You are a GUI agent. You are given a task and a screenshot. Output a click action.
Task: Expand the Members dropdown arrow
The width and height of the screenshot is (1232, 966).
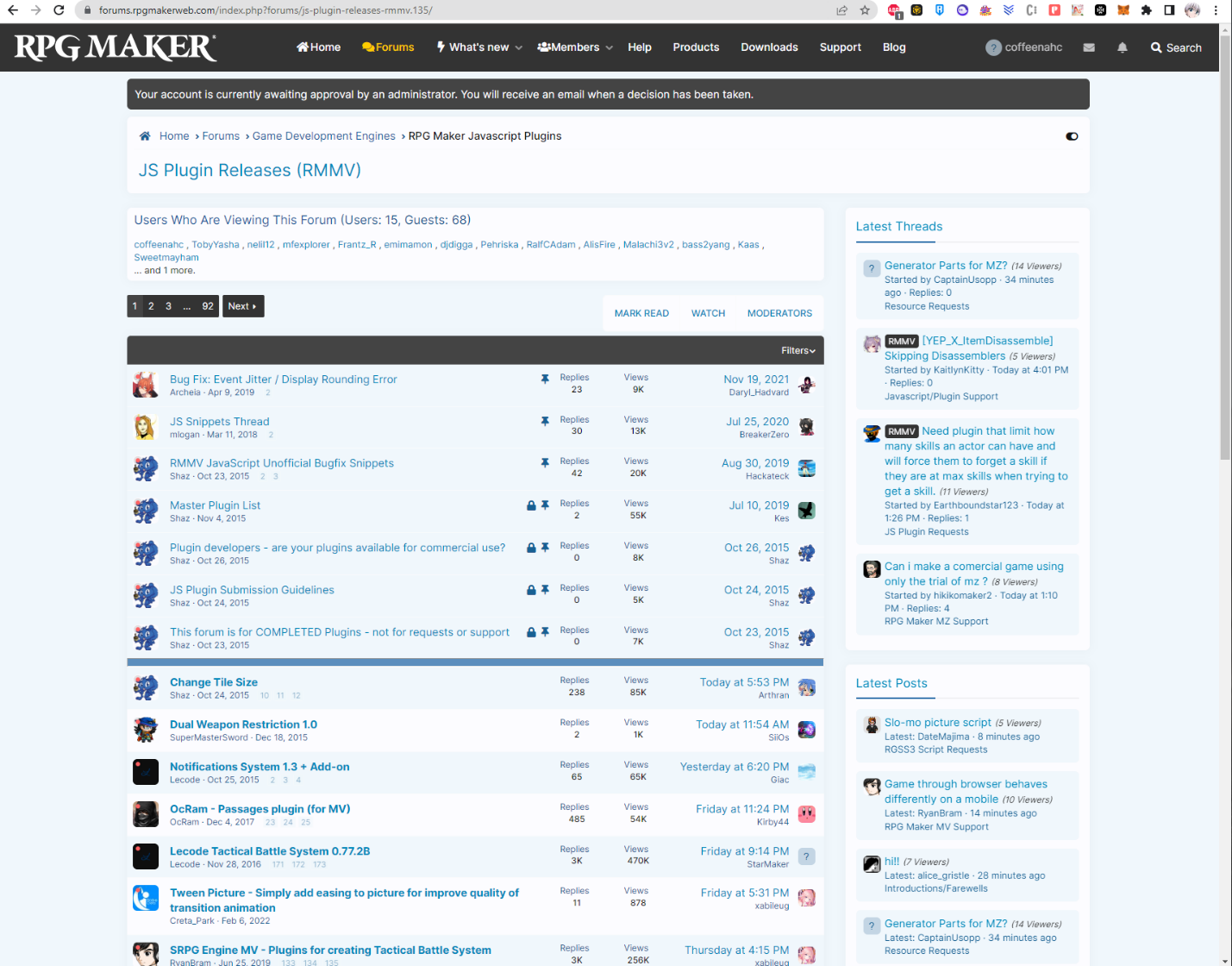[x=609, y=47]
